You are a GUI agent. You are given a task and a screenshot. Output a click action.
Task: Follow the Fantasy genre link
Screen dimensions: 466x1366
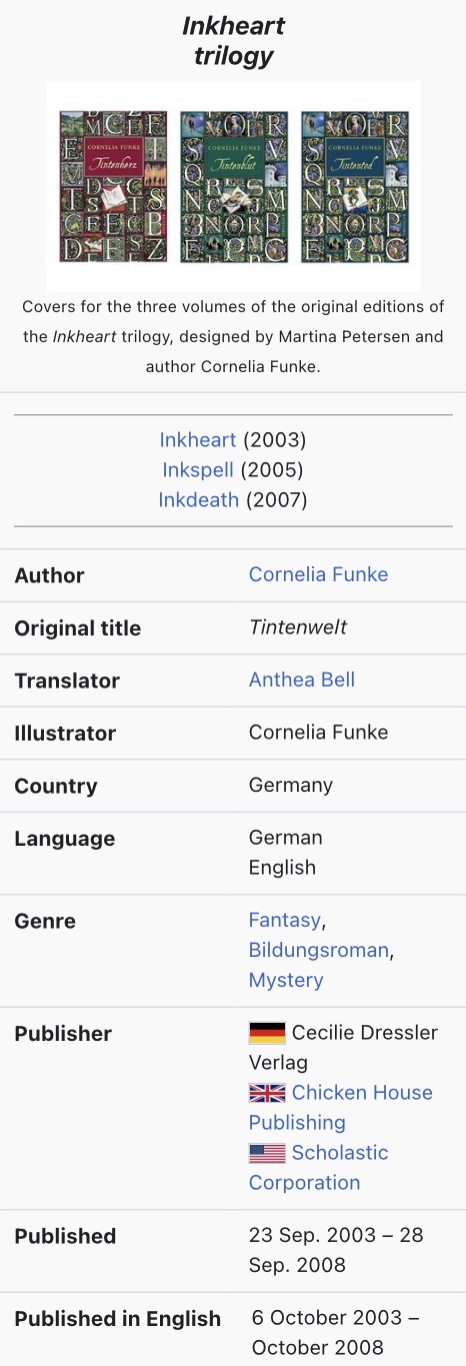[285, 920]
